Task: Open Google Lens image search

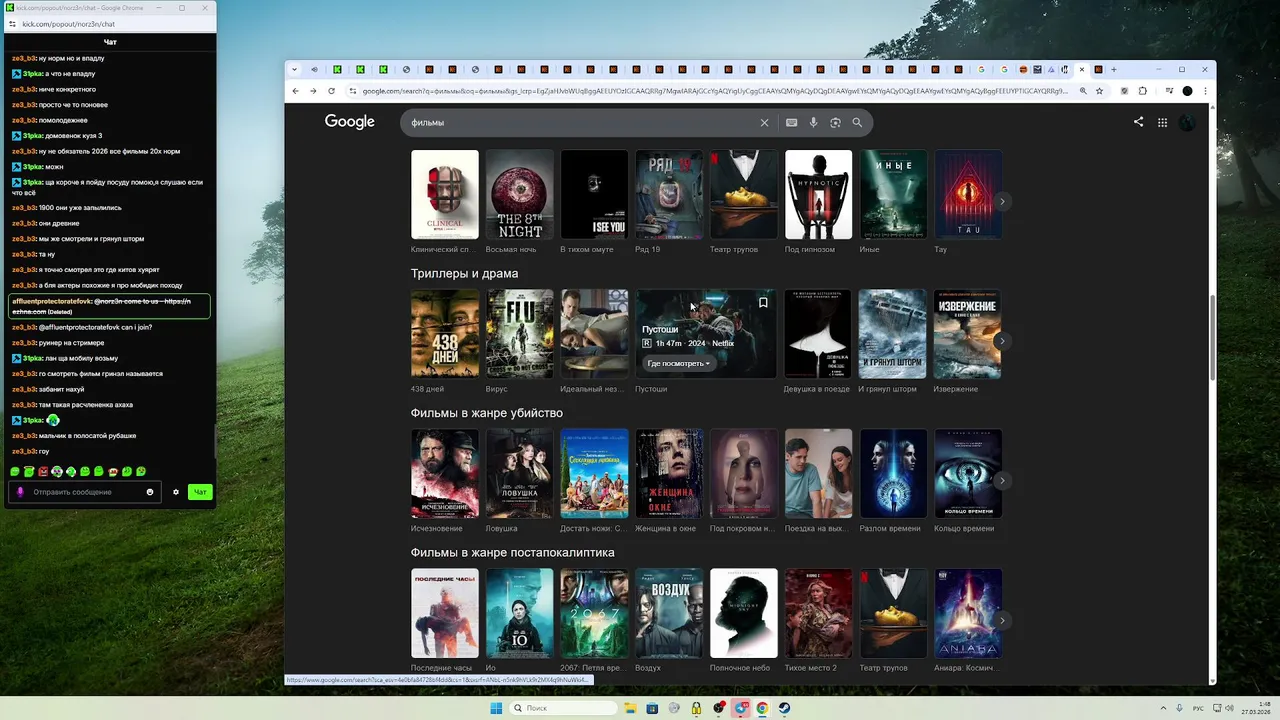Action: click(835, 122)
